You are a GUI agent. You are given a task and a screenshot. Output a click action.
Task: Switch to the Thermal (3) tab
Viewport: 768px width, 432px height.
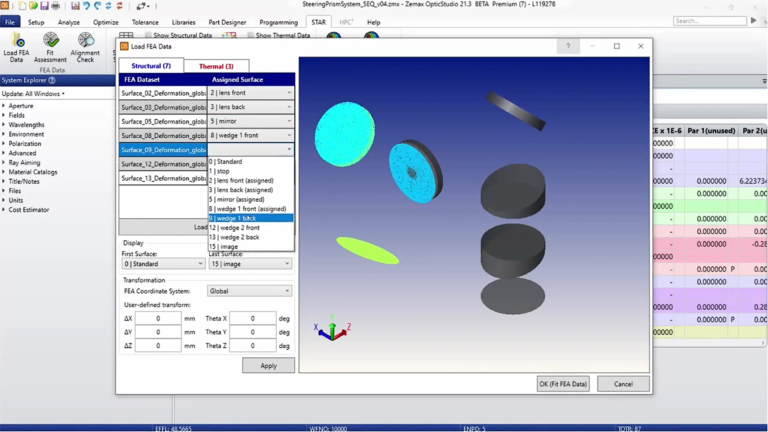tap(216, 66)
